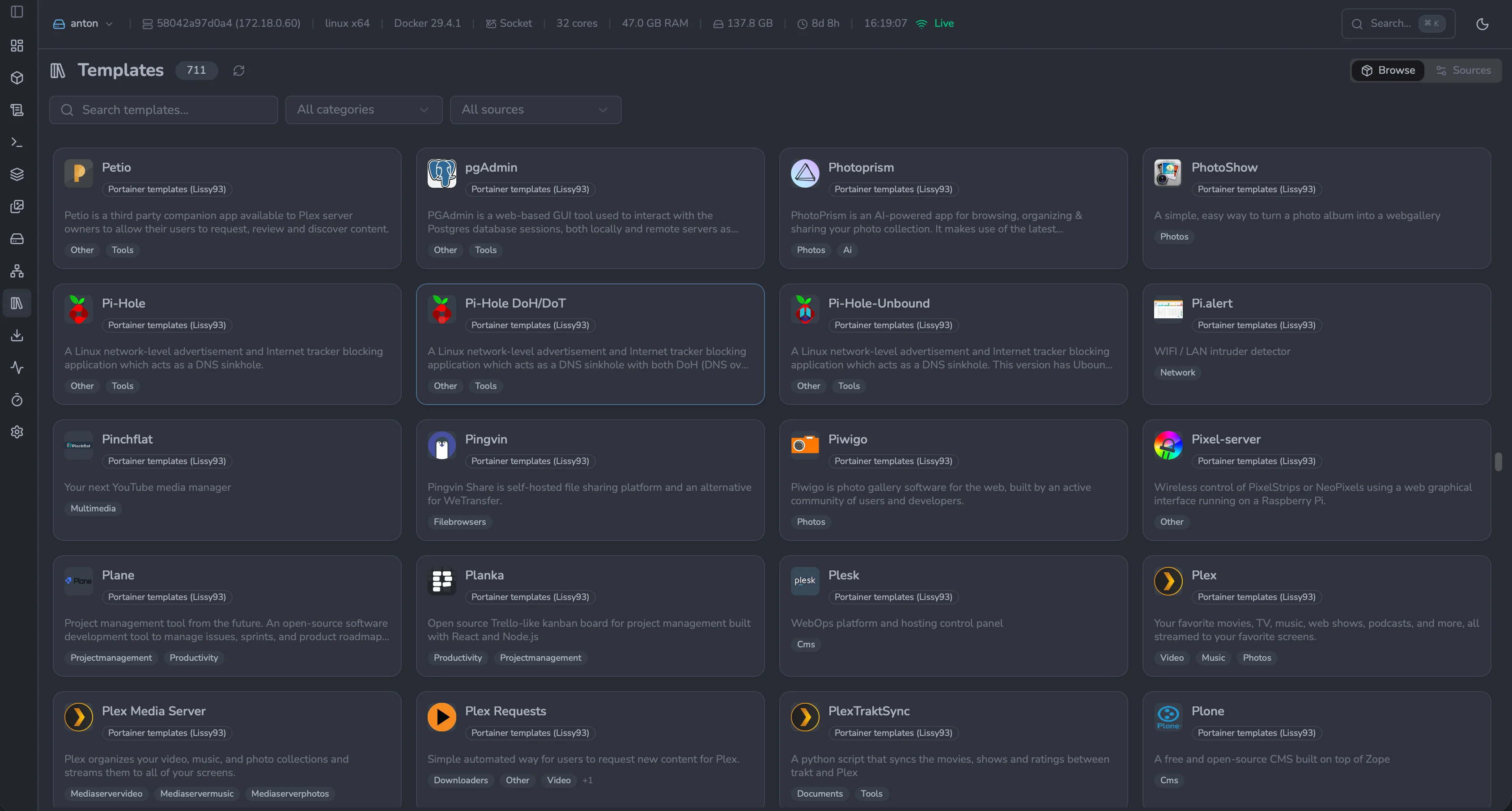Viewport: 1512px width, 811px height.
Task: Click the Cms tag on Plone
Action: pos(1168,780)
